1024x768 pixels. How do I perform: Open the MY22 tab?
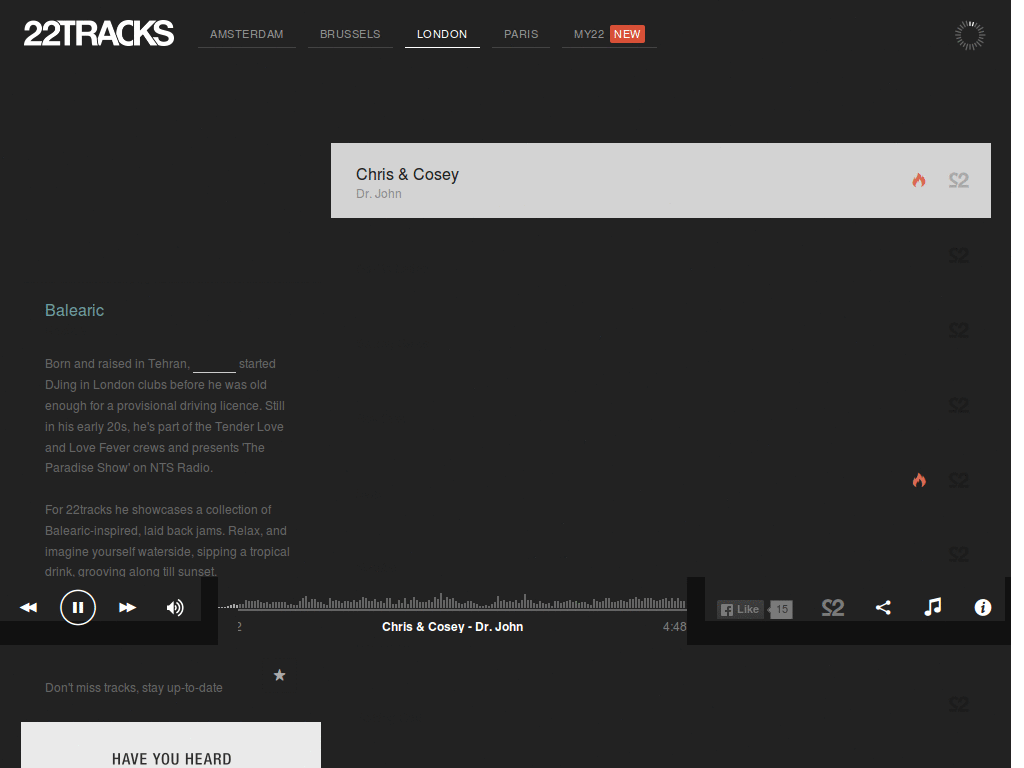tap(589, 34)
